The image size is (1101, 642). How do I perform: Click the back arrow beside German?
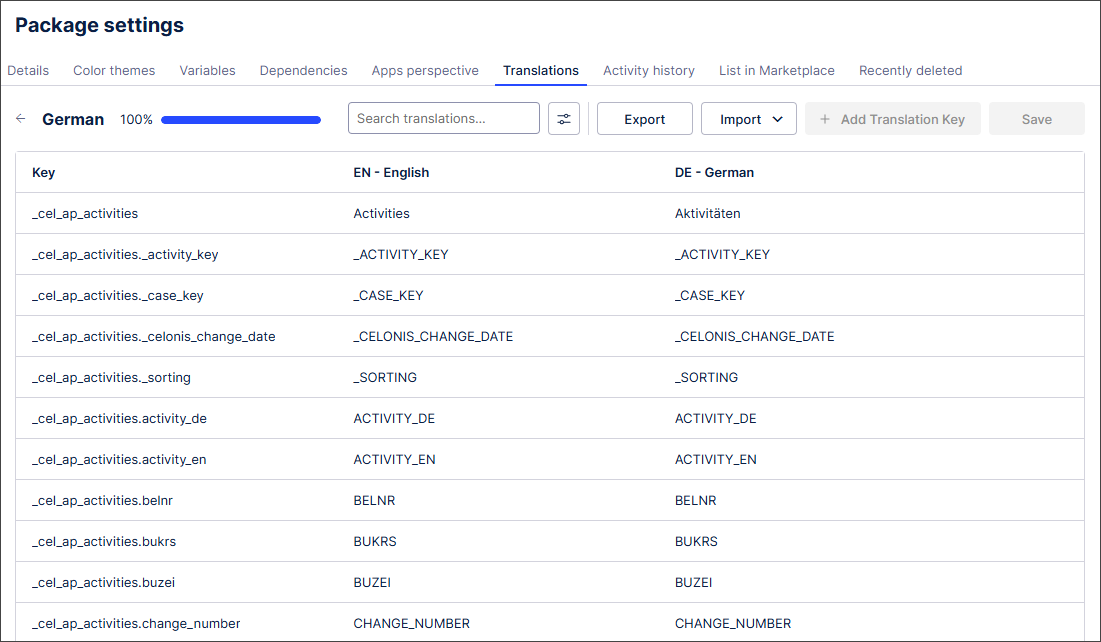pyautogui.click(x=20, y=118)
